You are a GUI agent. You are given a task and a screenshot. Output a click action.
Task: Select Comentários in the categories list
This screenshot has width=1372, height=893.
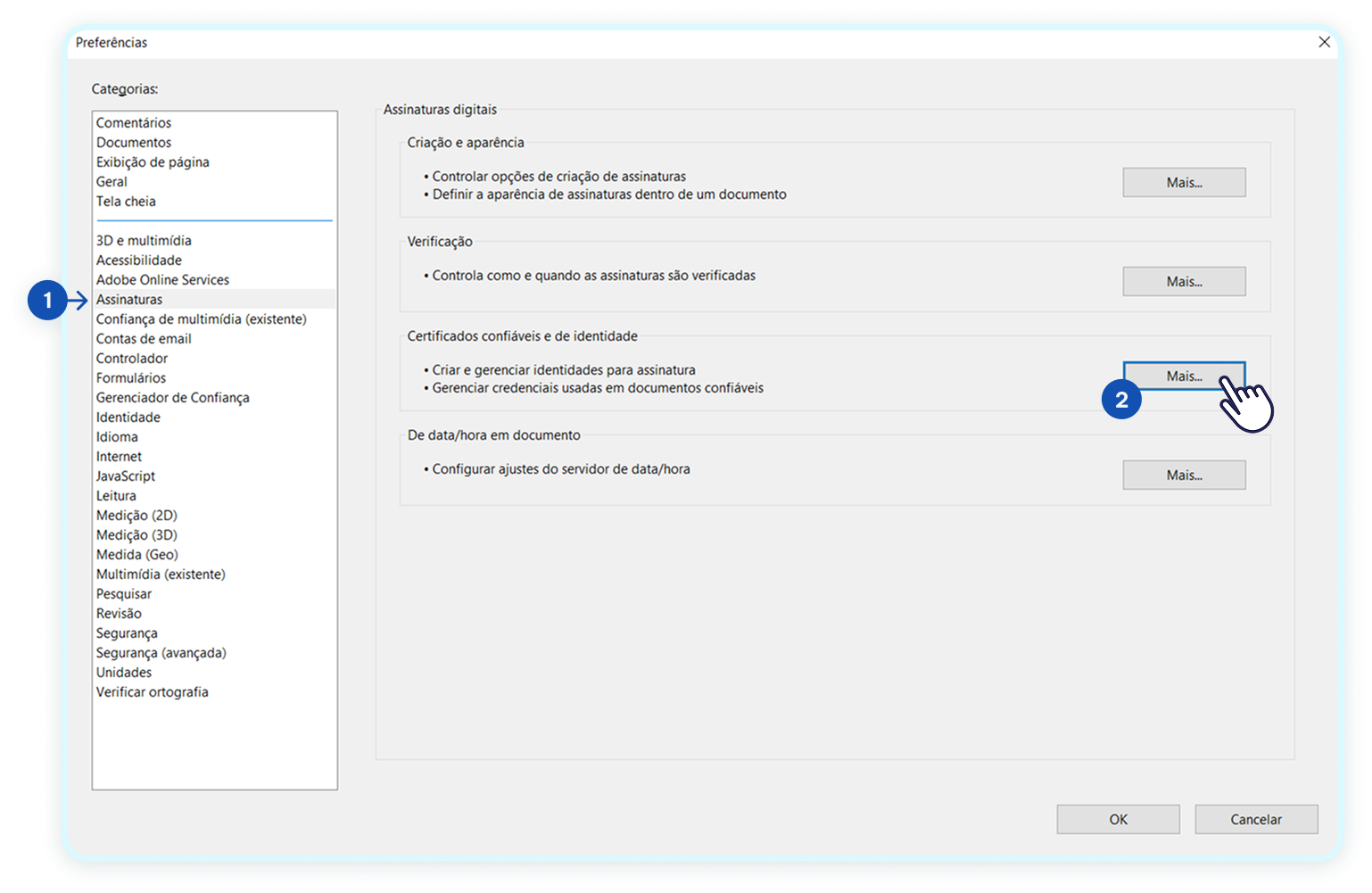[134, 123]
